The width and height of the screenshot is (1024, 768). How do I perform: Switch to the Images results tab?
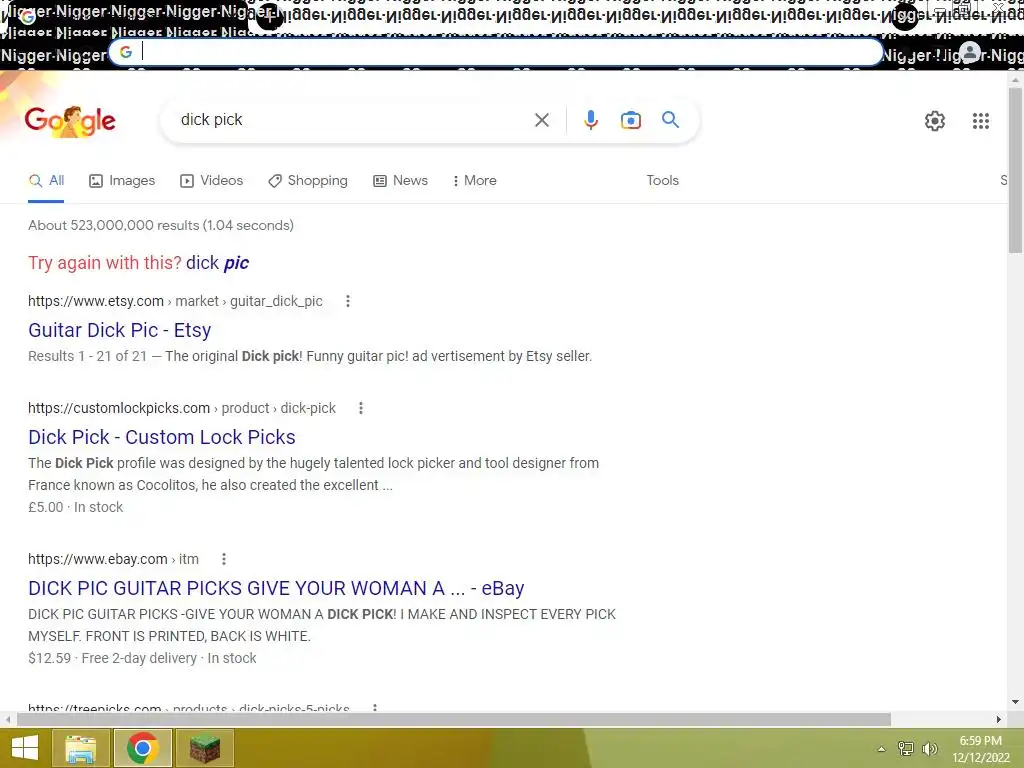coord(122,180)
